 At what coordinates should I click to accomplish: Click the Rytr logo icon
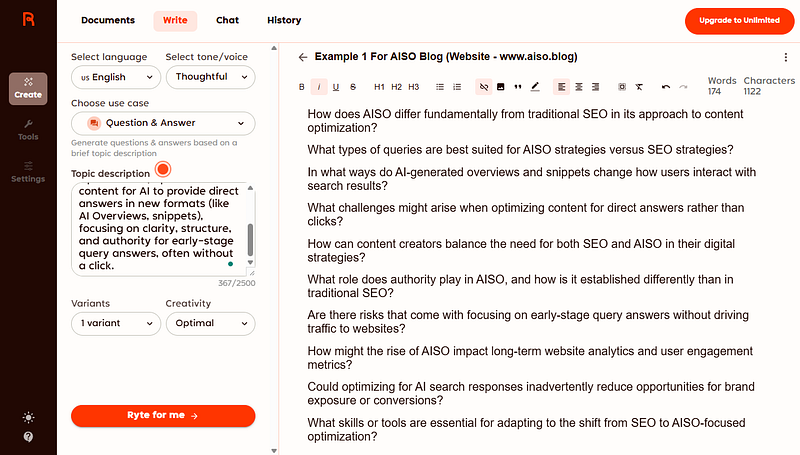pos(29,19)
